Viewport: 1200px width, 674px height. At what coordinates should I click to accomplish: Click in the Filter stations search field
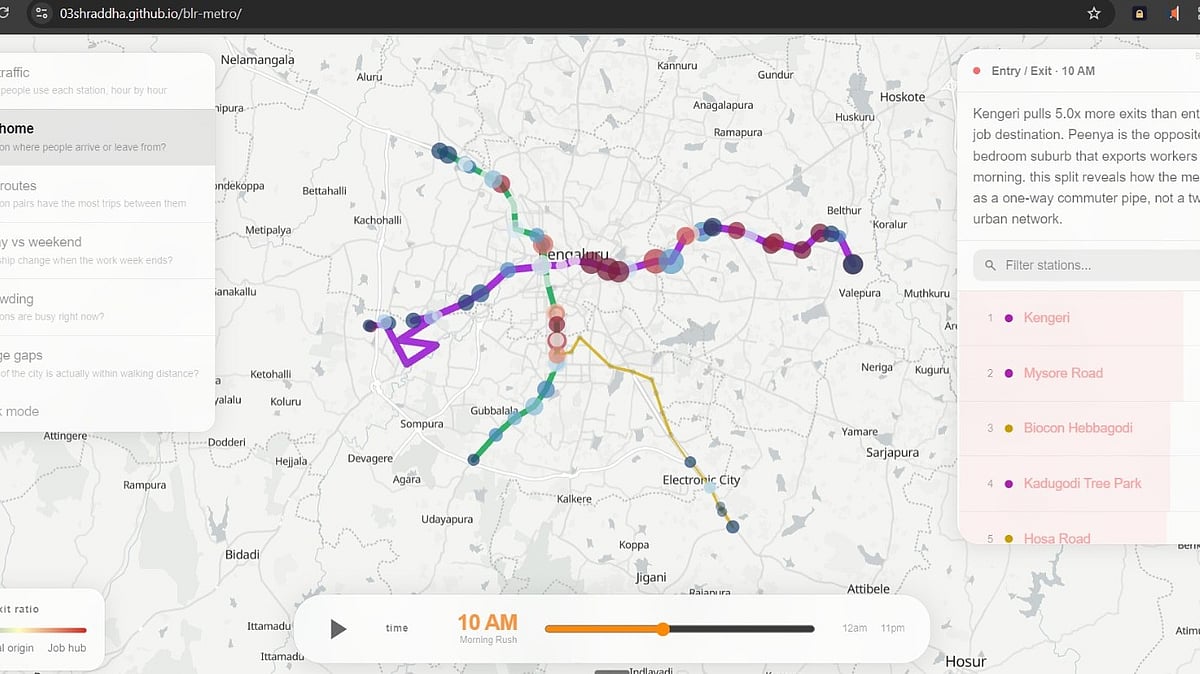coord(1086,265)
